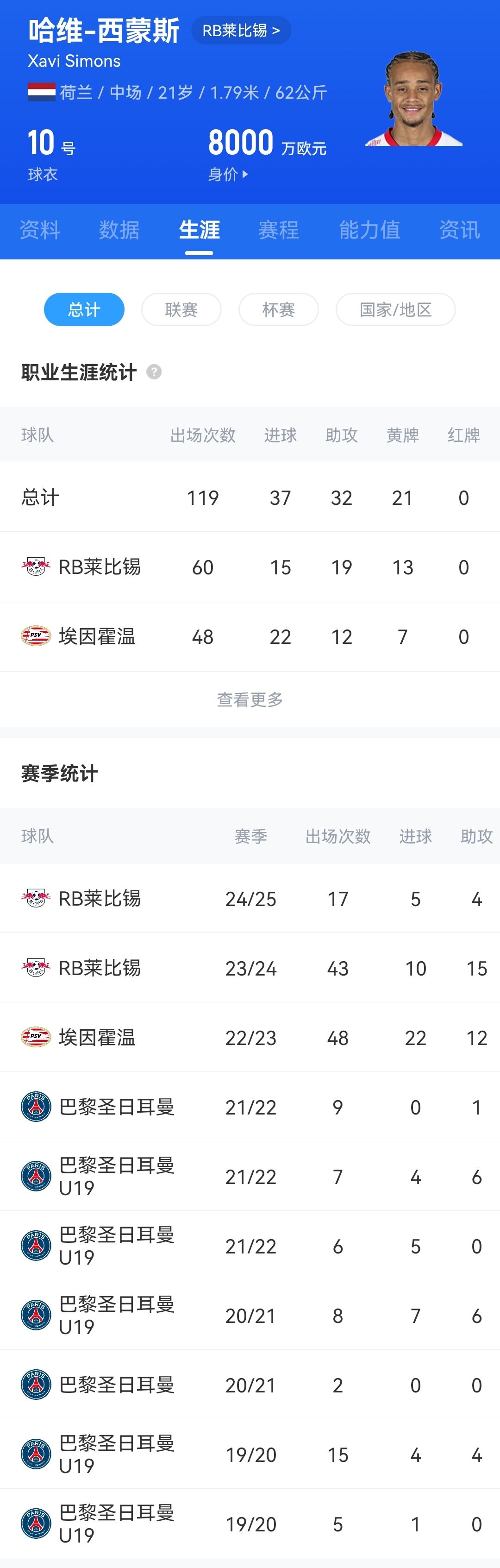Switch to the 数据 tab

(x=119, y=230)
